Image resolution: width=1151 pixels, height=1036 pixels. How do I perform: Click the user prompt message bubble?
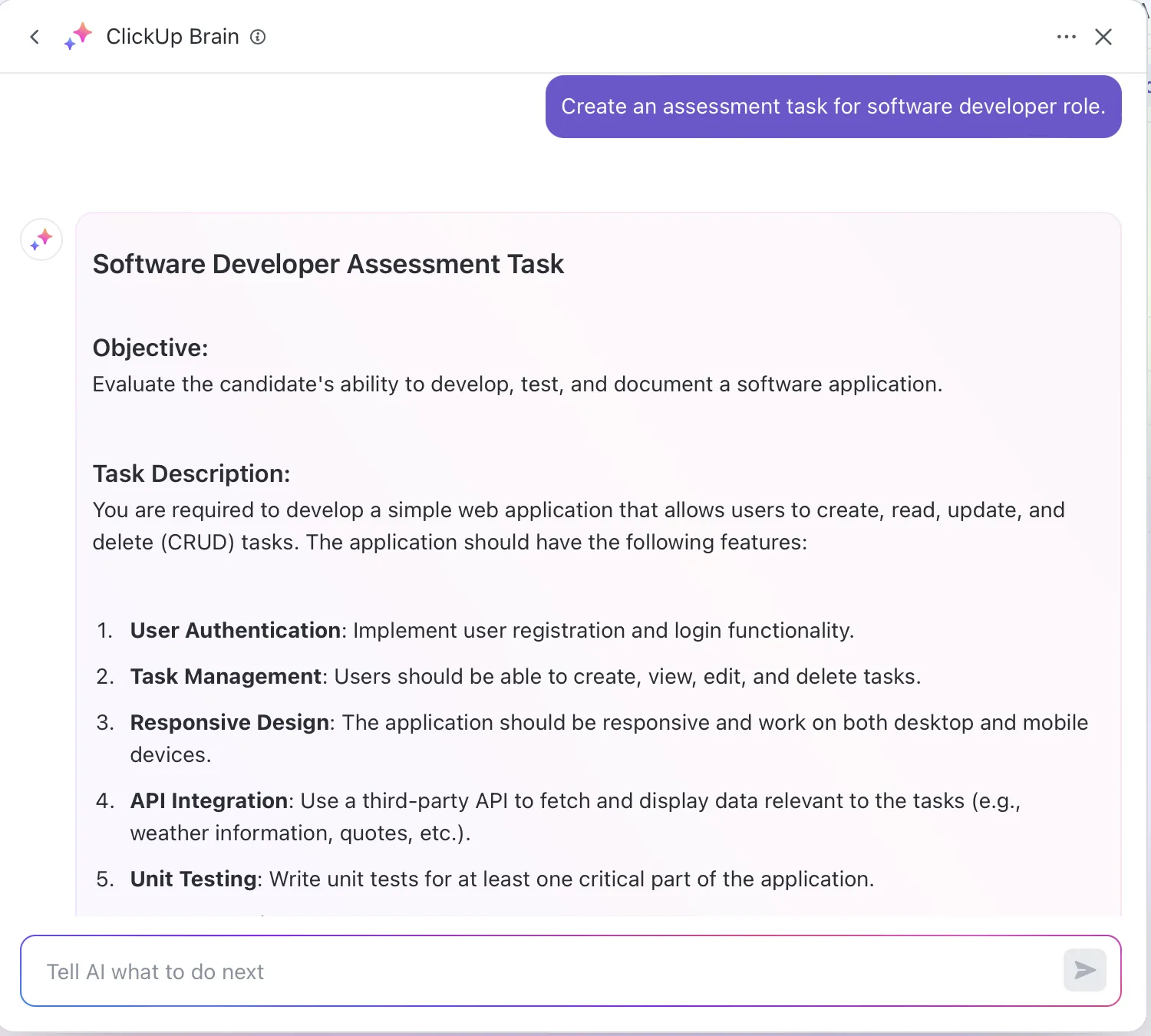(x=833, y=107)
